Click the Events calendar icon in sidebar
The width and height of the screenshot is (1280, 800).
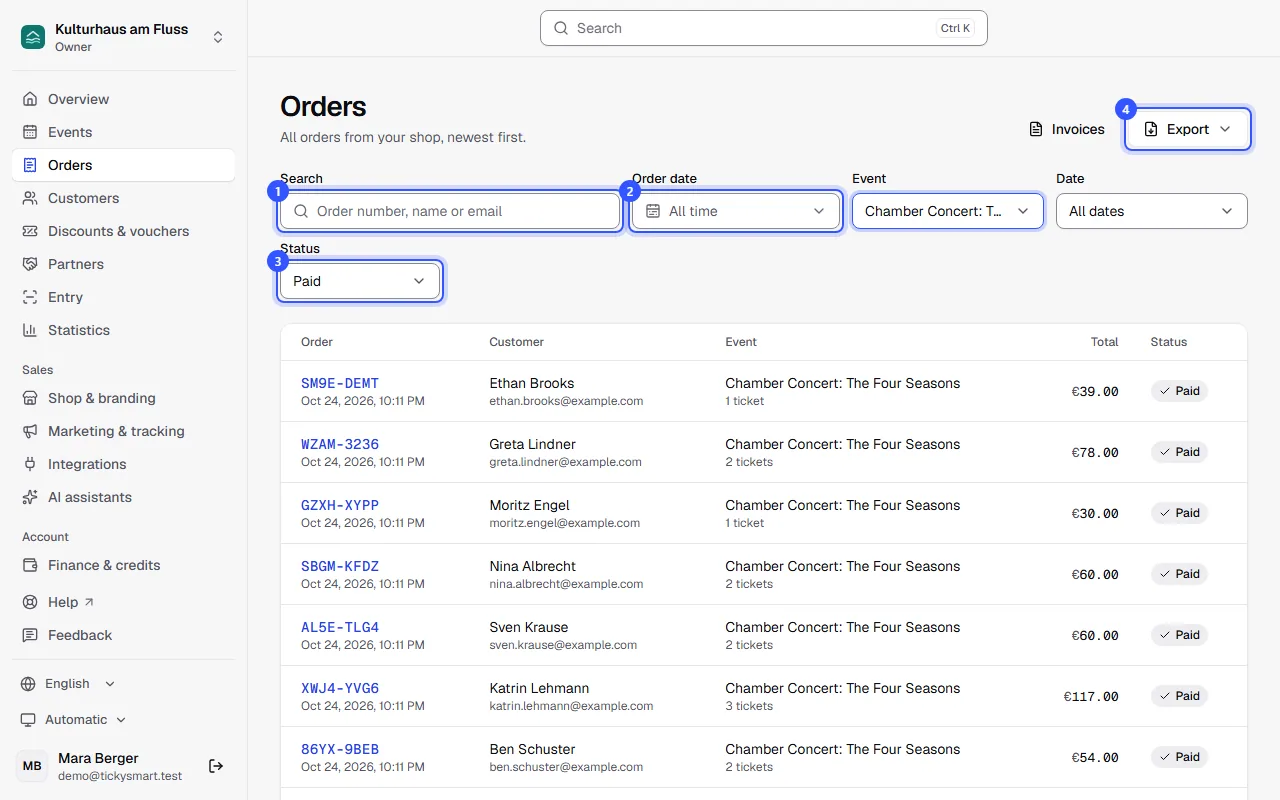click(x=30, y=132)
